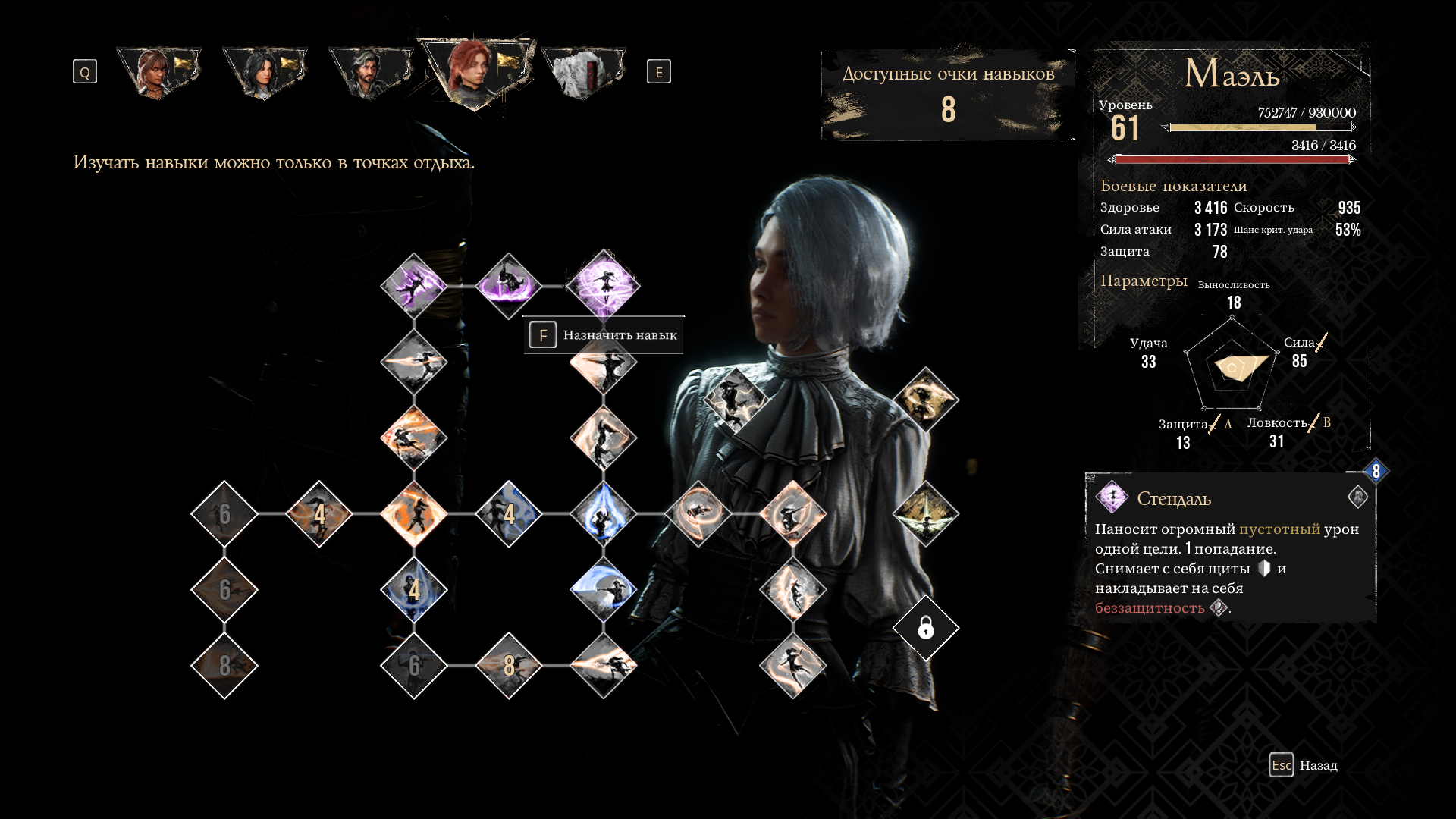1456x819 pixels.
Task: Select the golden swirl skill on right edge
Action: point(926,400)
